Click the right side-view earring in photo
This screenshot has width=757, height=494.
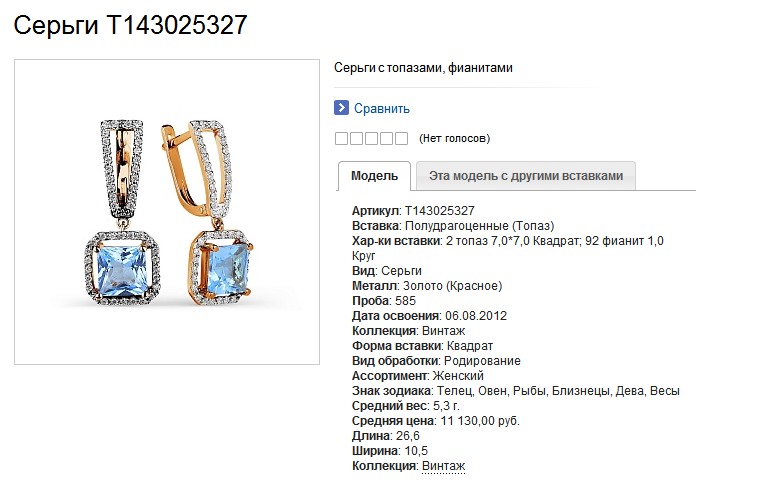(208, 212)
